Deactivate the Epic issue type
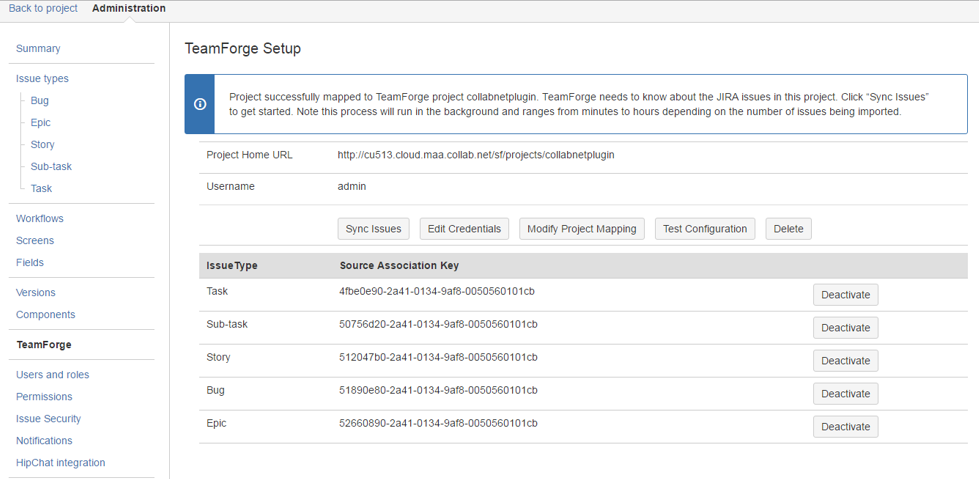This screenshot has width=979, height=479. 845,427
